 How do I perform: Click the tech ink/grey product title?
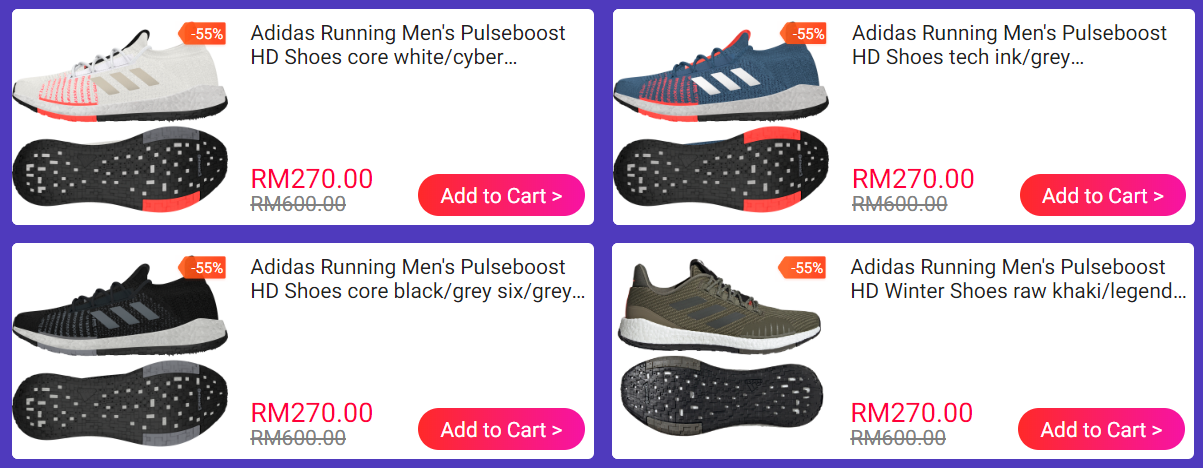tap(1009, 45)
